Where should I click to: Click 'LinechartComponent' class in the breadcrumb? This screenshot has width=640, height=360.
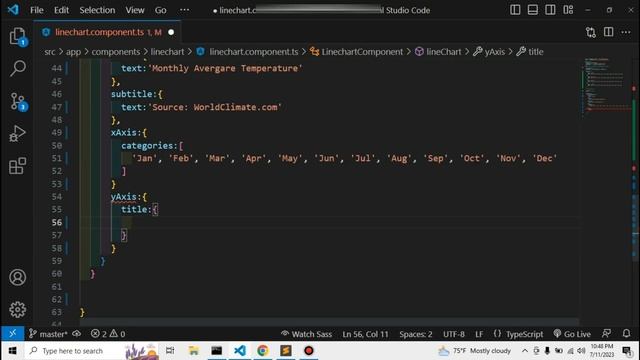click(x=362, y=52)
